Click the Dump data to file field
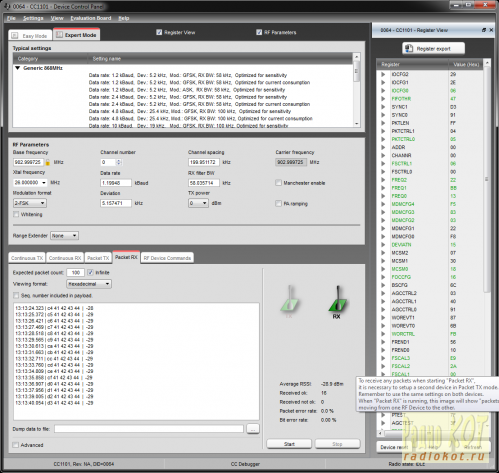 [x=149, y=429]
